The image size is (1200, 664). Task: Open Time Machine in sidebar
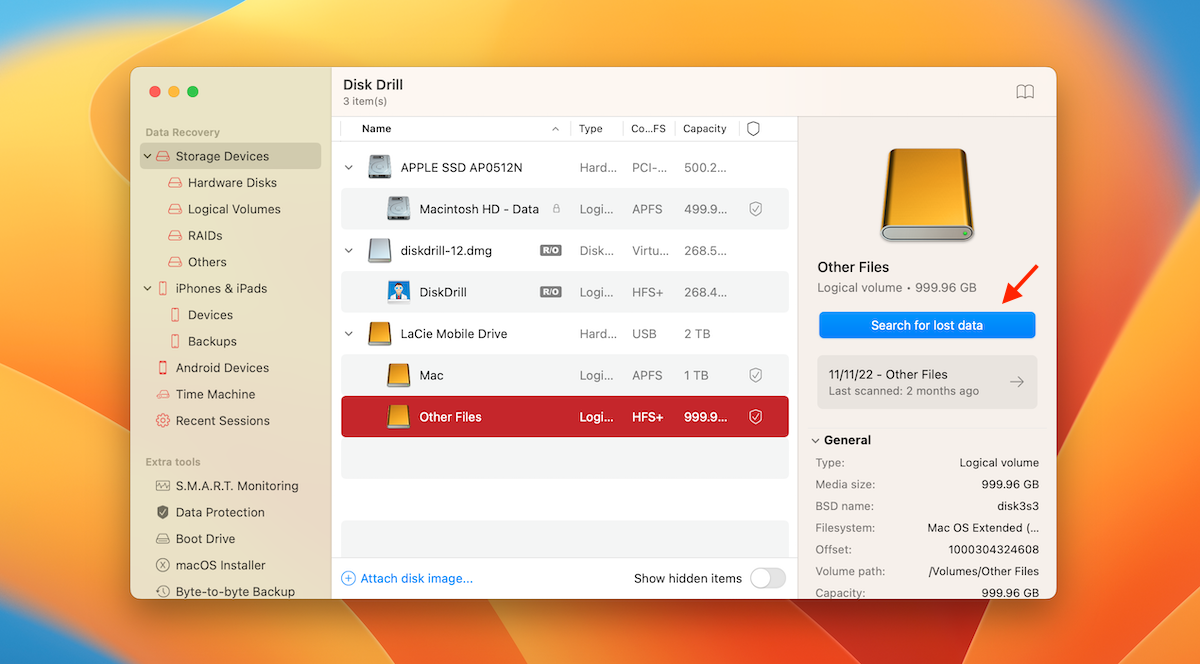(x=215, y=394)
